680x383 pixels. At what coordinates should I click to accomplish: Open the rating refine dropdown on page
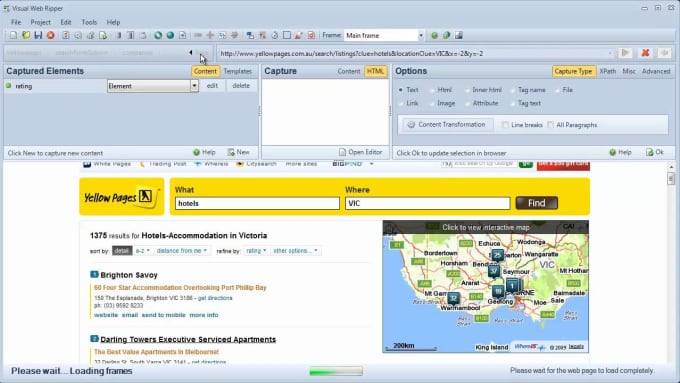256,251
